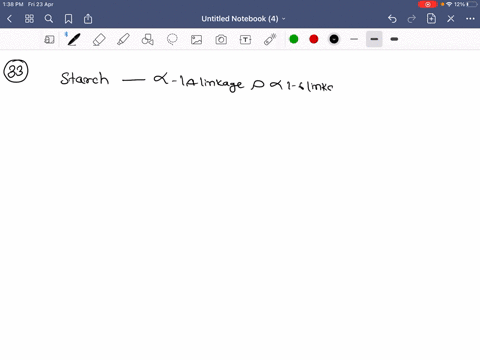Close the notebook with the X icon
The width and height of the screenshot is (480, 360).
(x=451, y=19)
